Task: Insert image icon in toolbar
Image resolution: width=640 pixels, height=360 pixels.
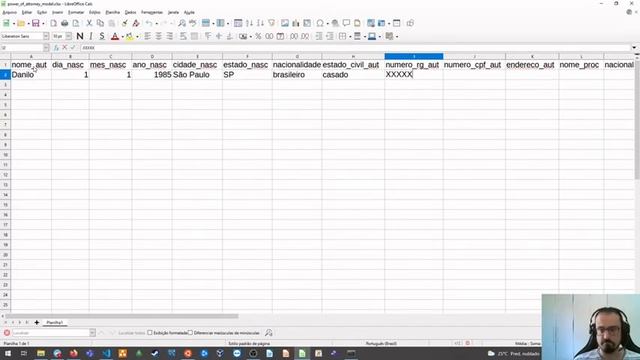Action: [285, 23]
